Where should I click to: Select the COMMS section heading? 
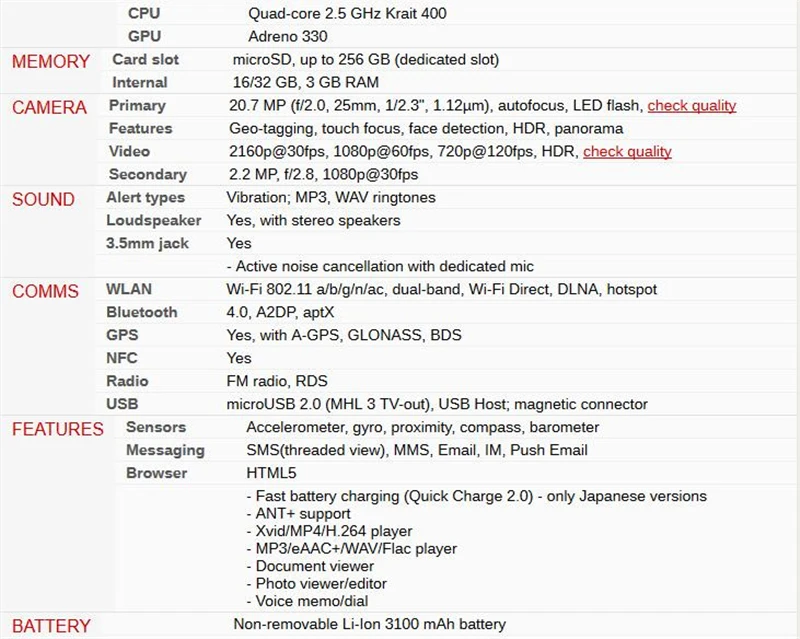click(x=45, y=291)
